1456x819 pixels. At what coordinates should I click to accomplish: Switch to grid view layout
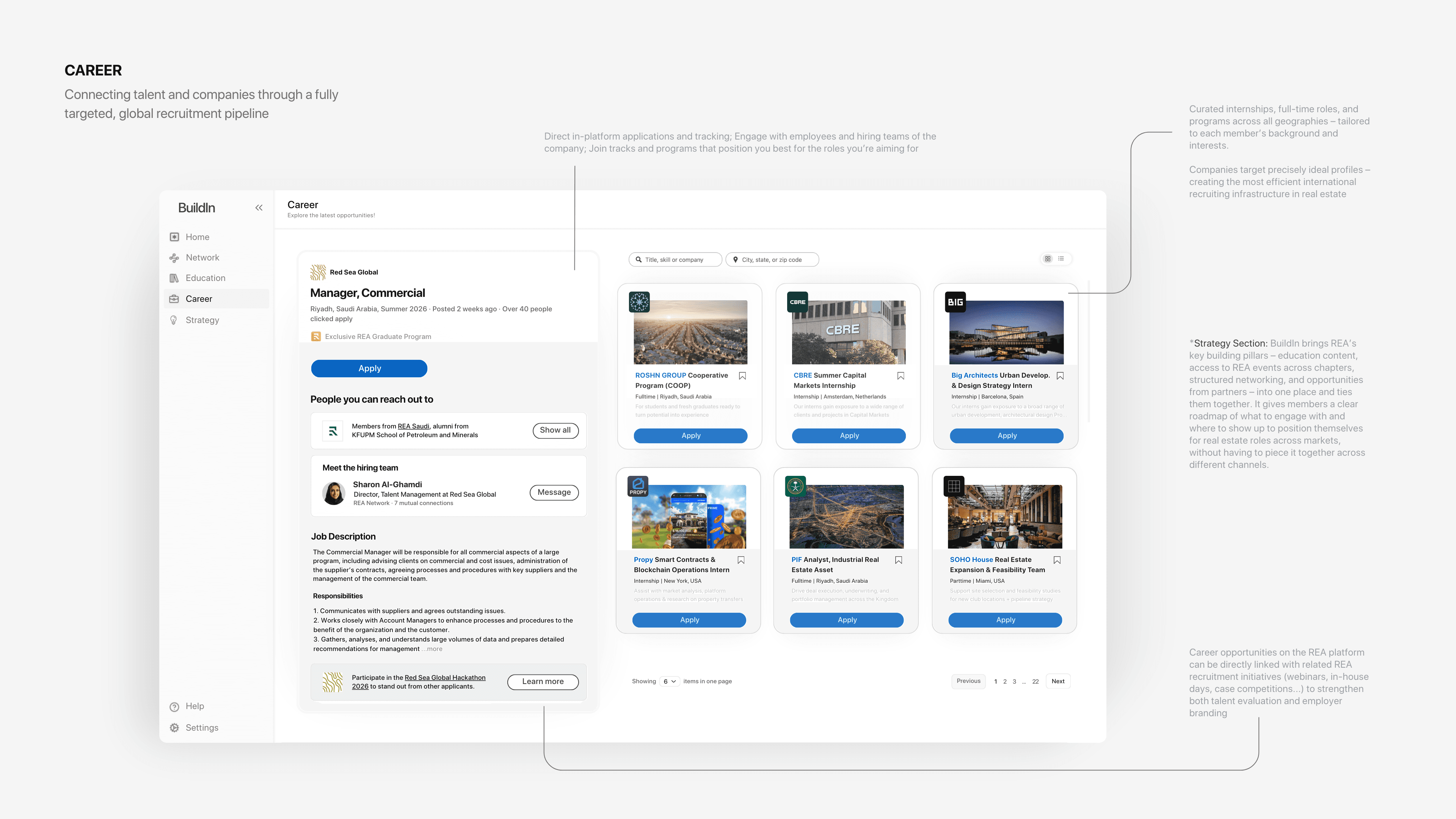[x=1048, y=259]
